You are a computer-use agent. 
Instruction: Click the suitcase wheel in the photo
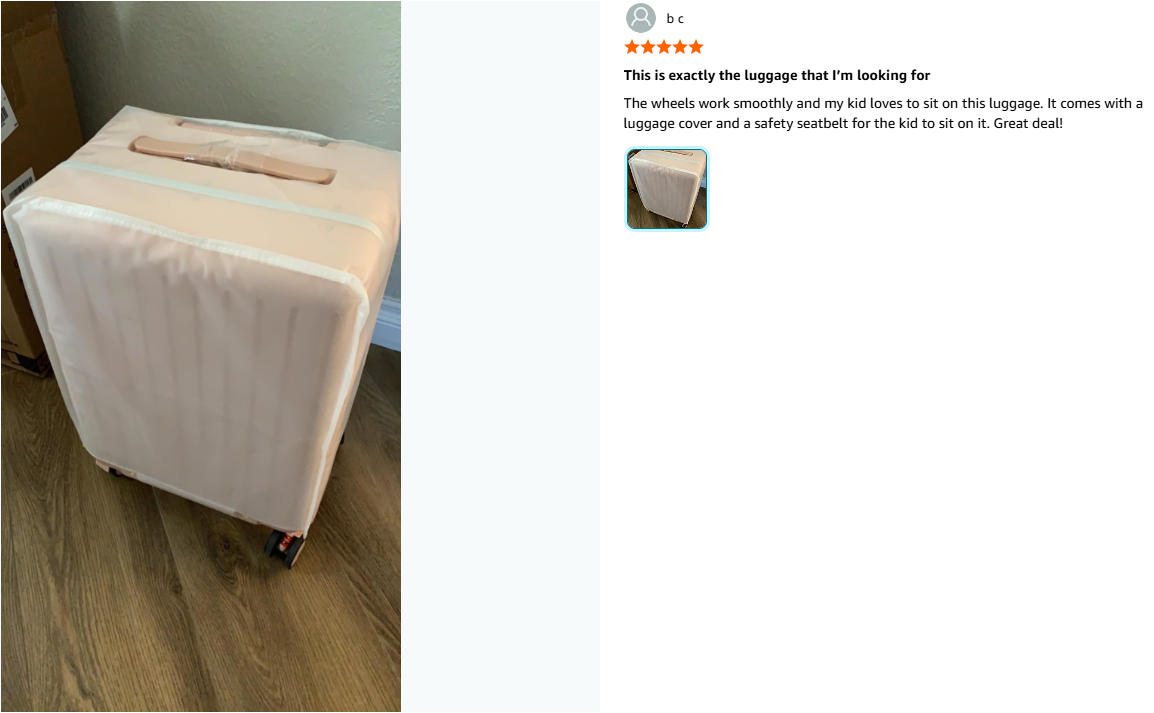pyautogui.click(x=285, y=547)
